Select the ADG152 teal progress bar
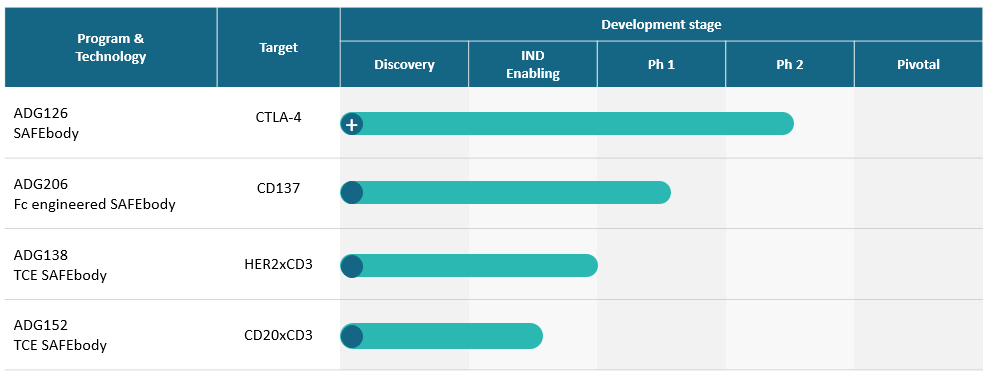 [x=441, y=336]
